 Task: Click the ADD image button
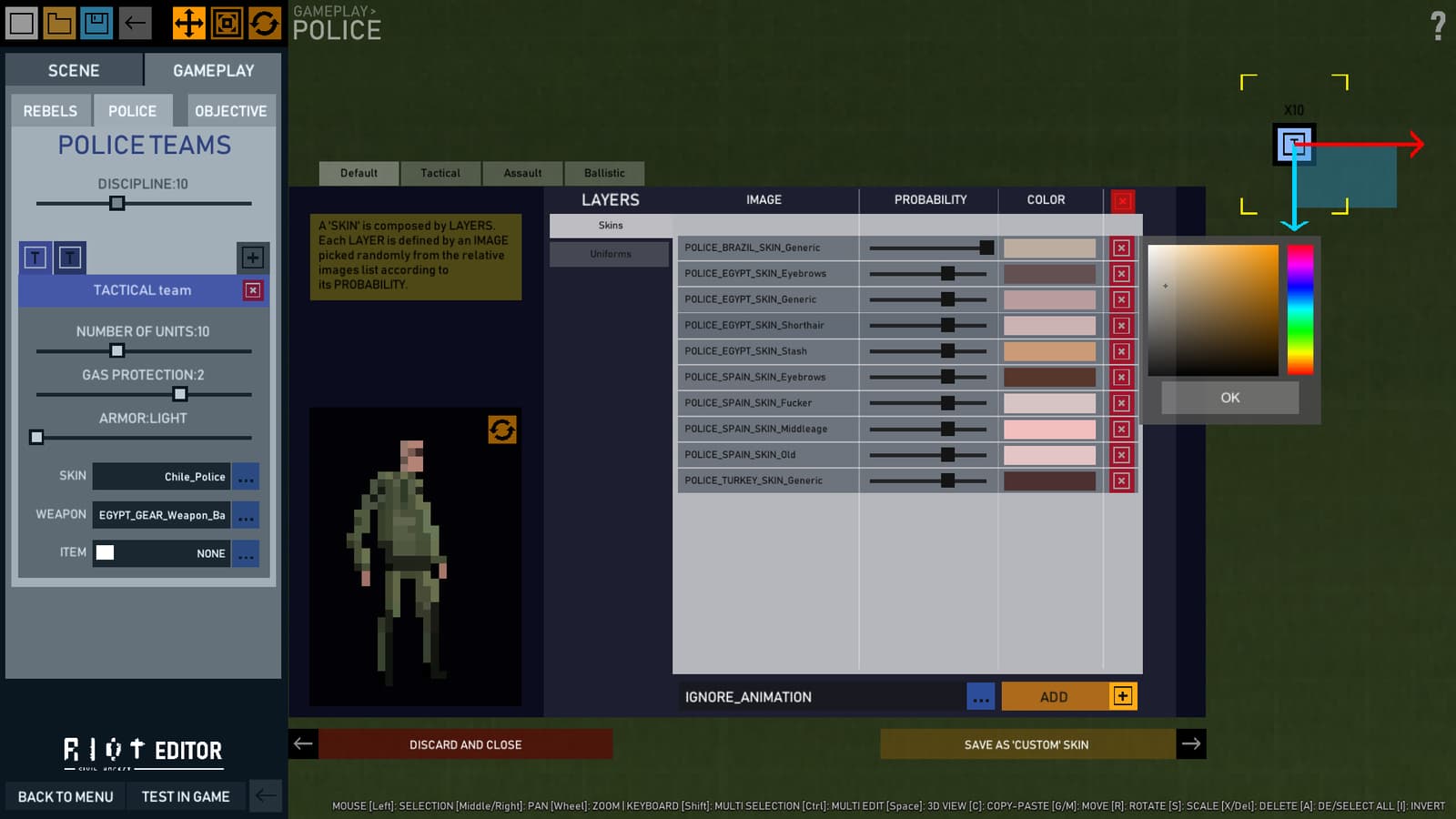tap(1055, 696)
